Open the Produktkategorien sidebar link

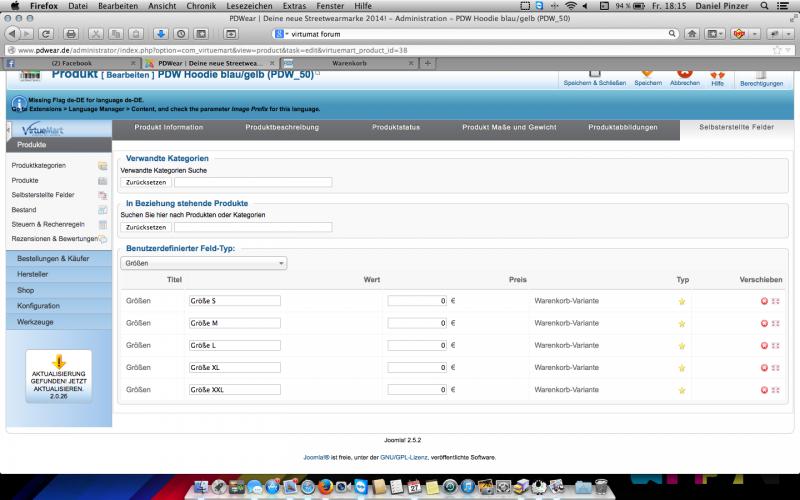[x=39, y=165]
